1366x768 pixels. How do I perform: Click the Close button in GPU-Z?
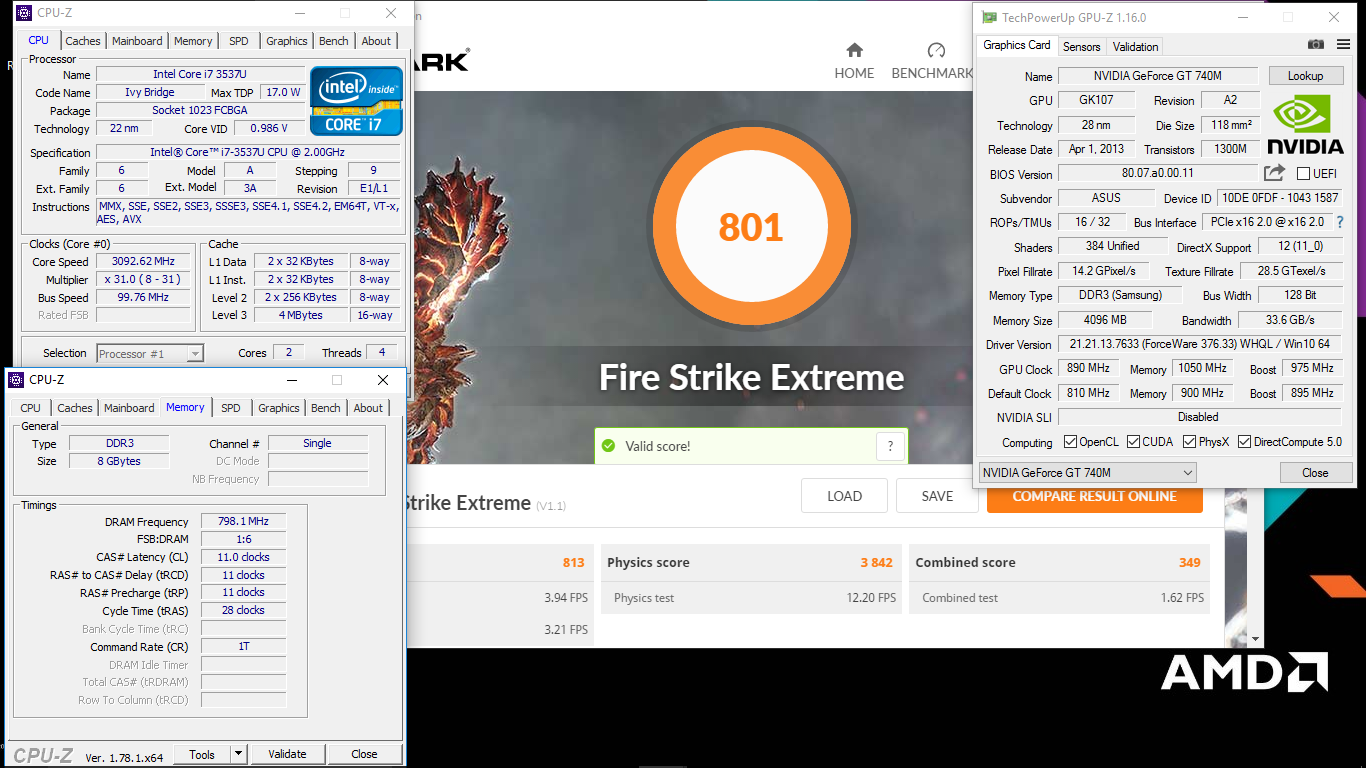[x=1315, y=473]
